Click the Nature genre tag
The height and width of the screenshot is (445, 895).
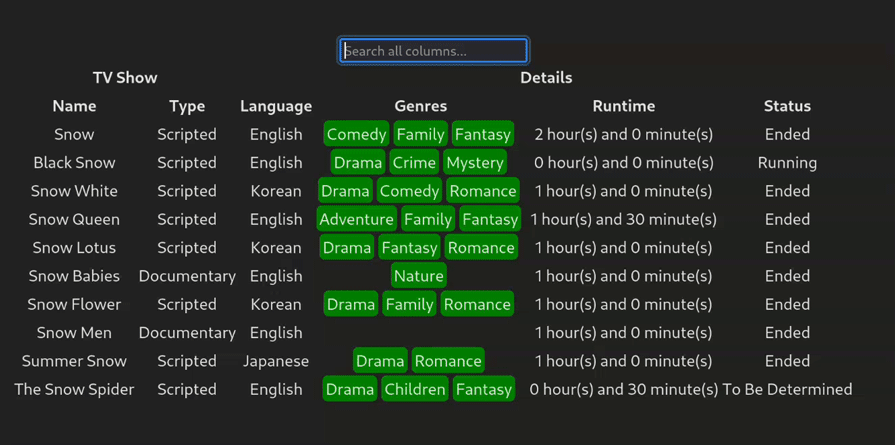pos(419,276)
